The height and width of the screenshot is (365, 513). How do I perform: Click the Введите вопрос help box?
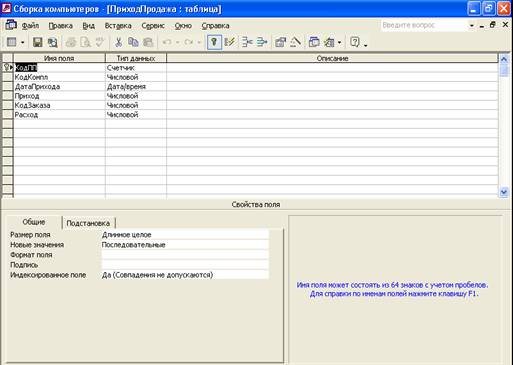click(424, 25)
